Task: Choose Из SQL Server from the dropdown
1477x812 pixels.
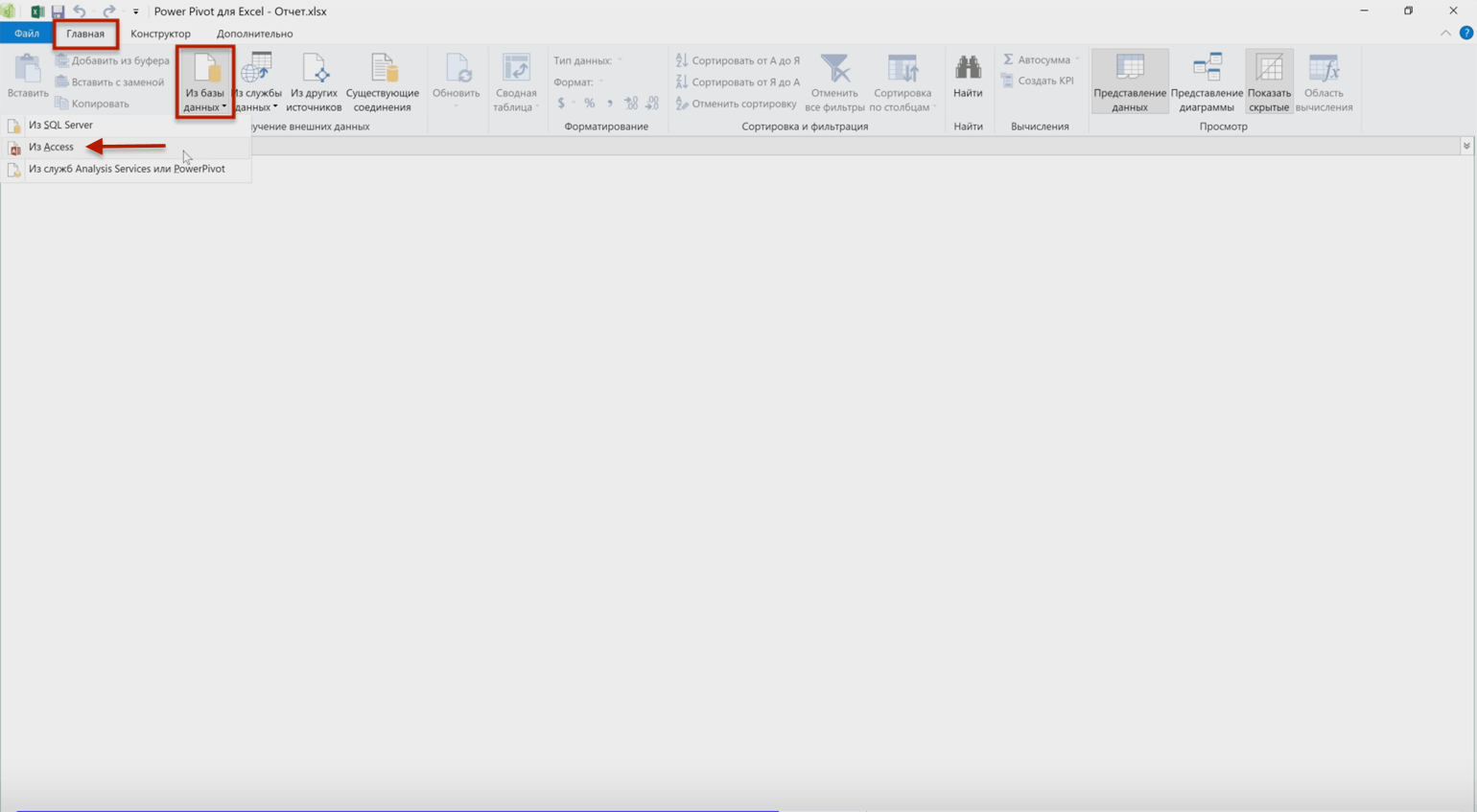Action: pyautogui.click(x=126, y=125)
